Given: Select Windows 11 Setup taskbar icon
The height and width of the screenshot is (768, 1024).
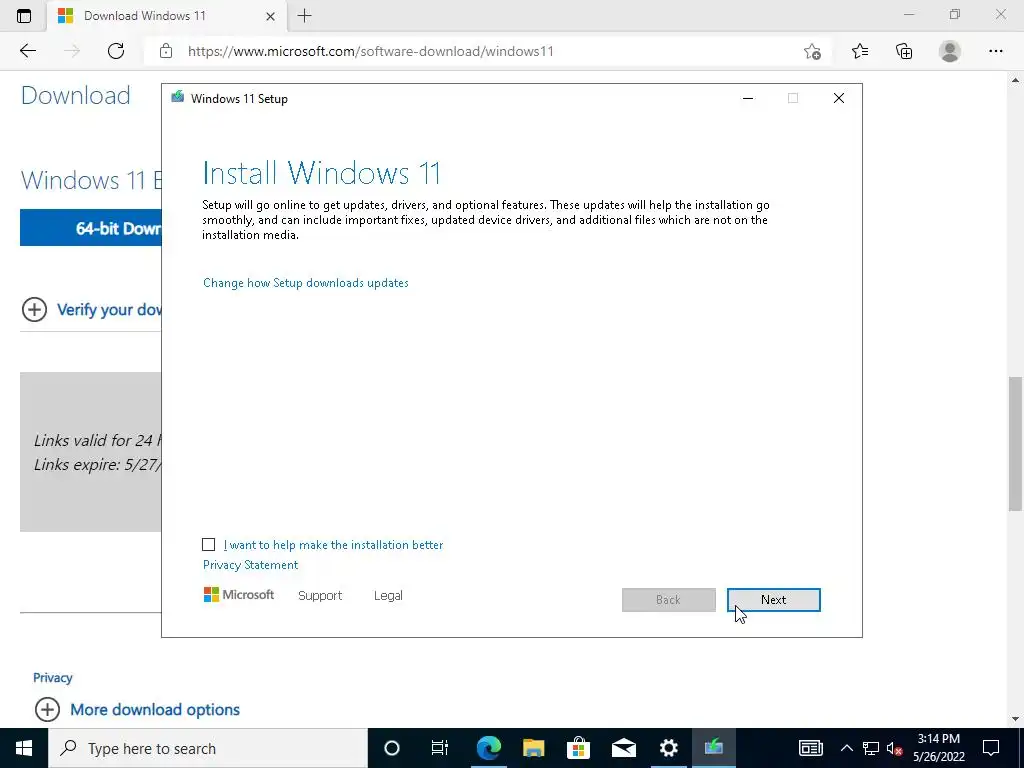Looking at the screenshot, I should click(x=714, y=748).
